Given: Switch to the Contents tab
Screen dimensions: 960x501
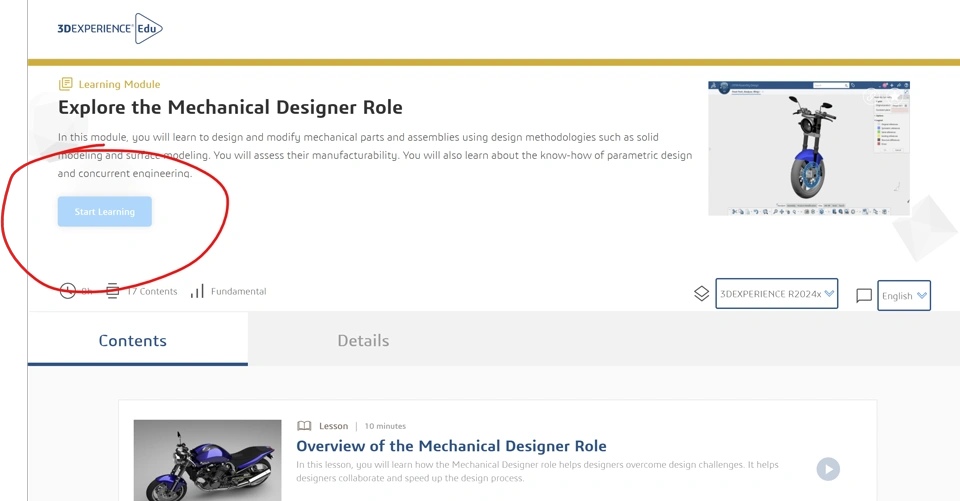Looking at the screenshot, I should pos(133,341).
